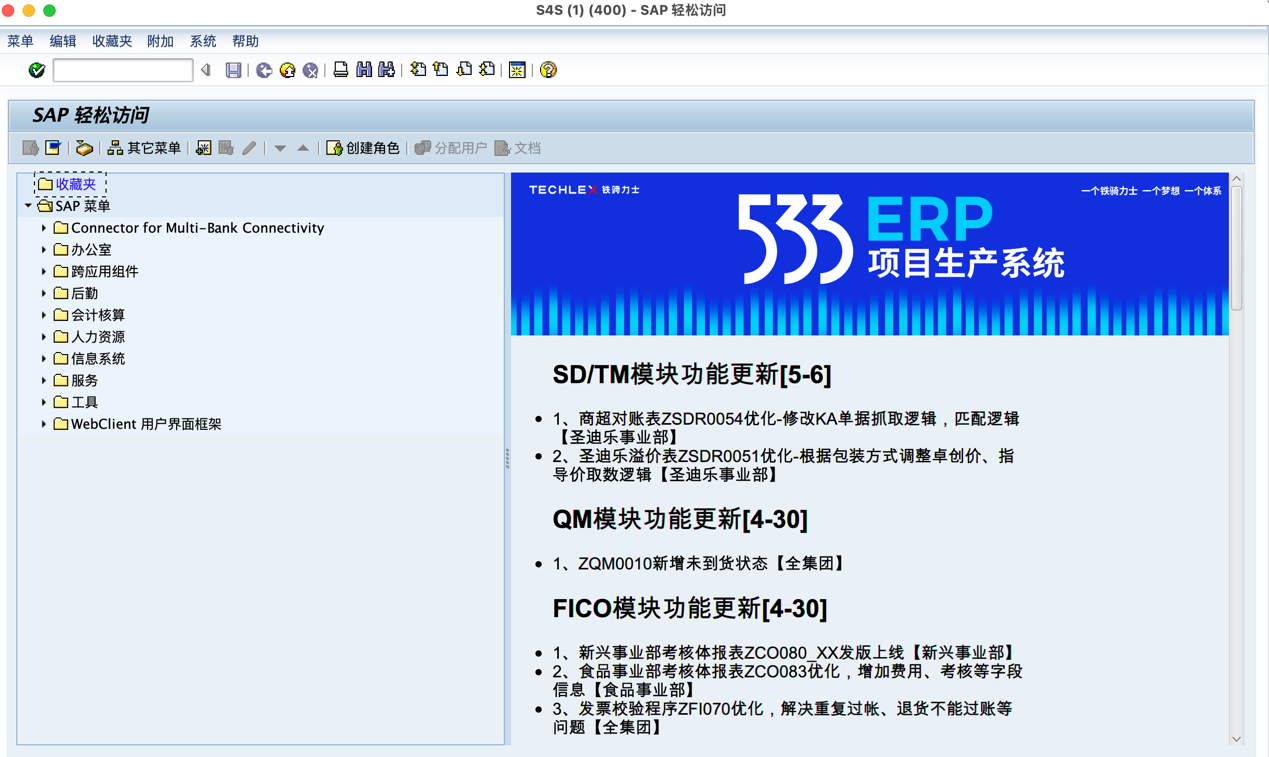Select the 办公室 tree label

pyautogui.click(x=91, y=250)
